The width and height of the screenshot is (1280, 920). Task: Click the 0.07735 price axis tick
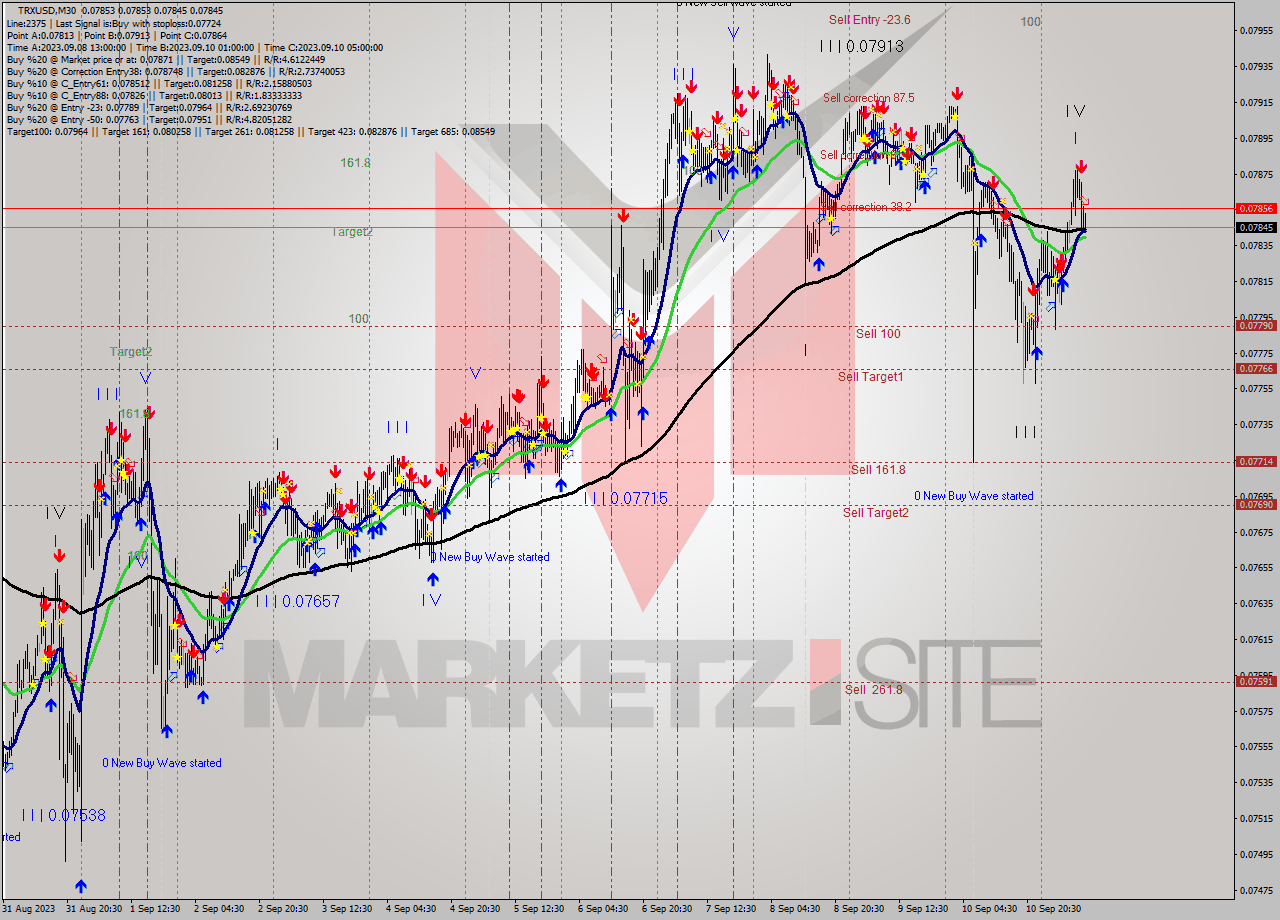tap(1256, 424)
